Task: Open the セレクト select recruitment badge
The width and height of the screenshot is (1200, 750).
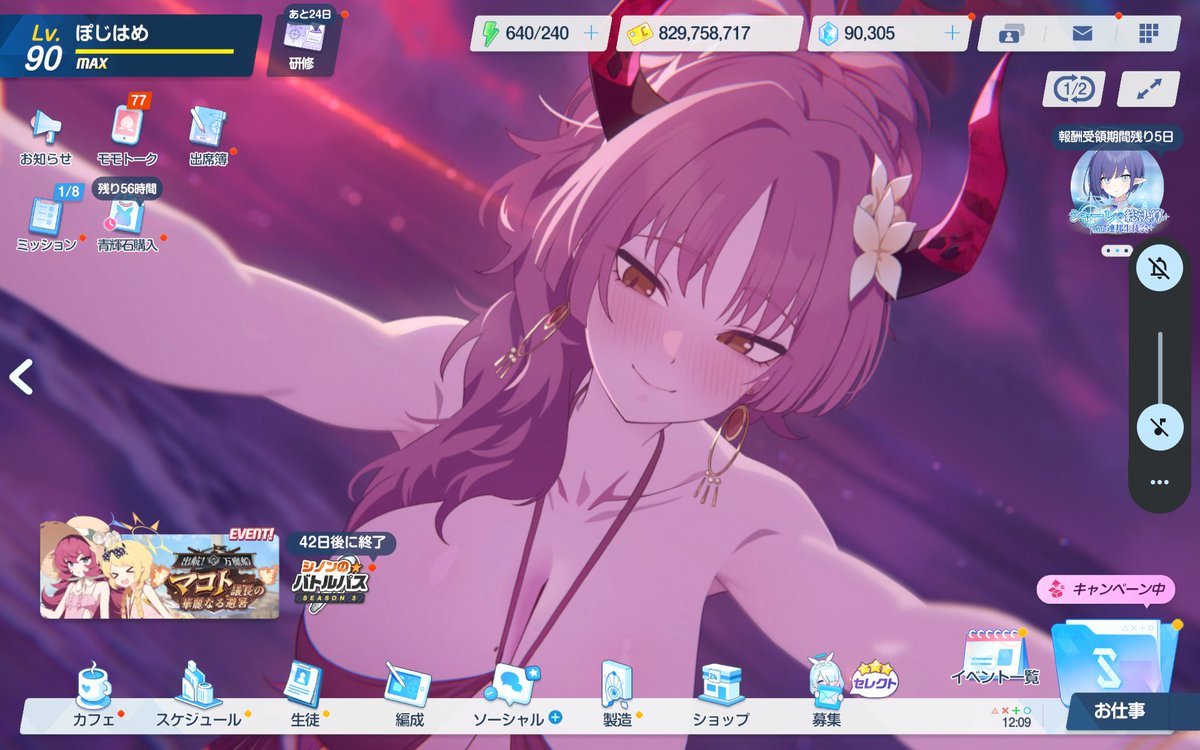Action: point(875,680)
